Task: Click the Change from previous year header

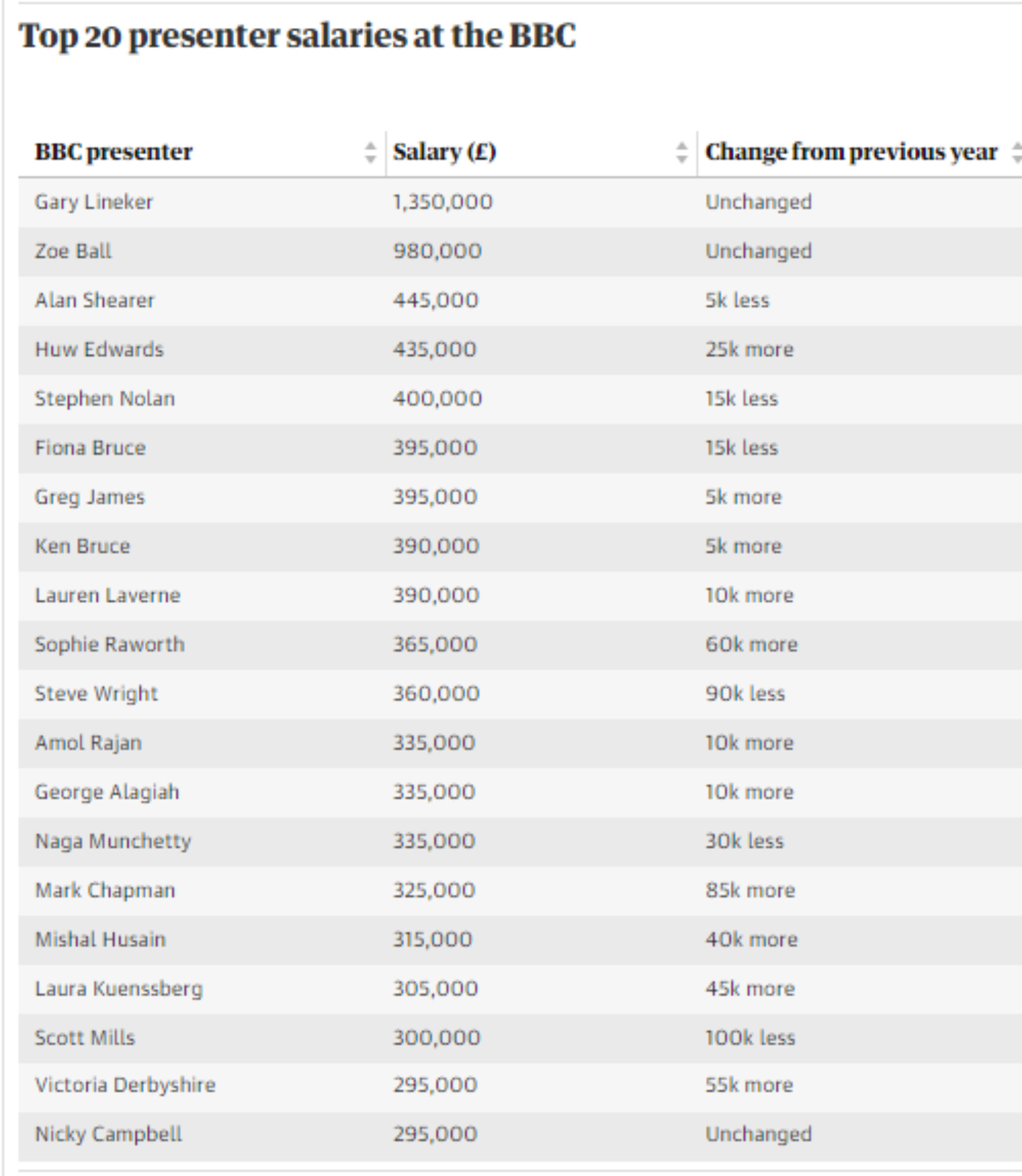Action: point(851,152)
